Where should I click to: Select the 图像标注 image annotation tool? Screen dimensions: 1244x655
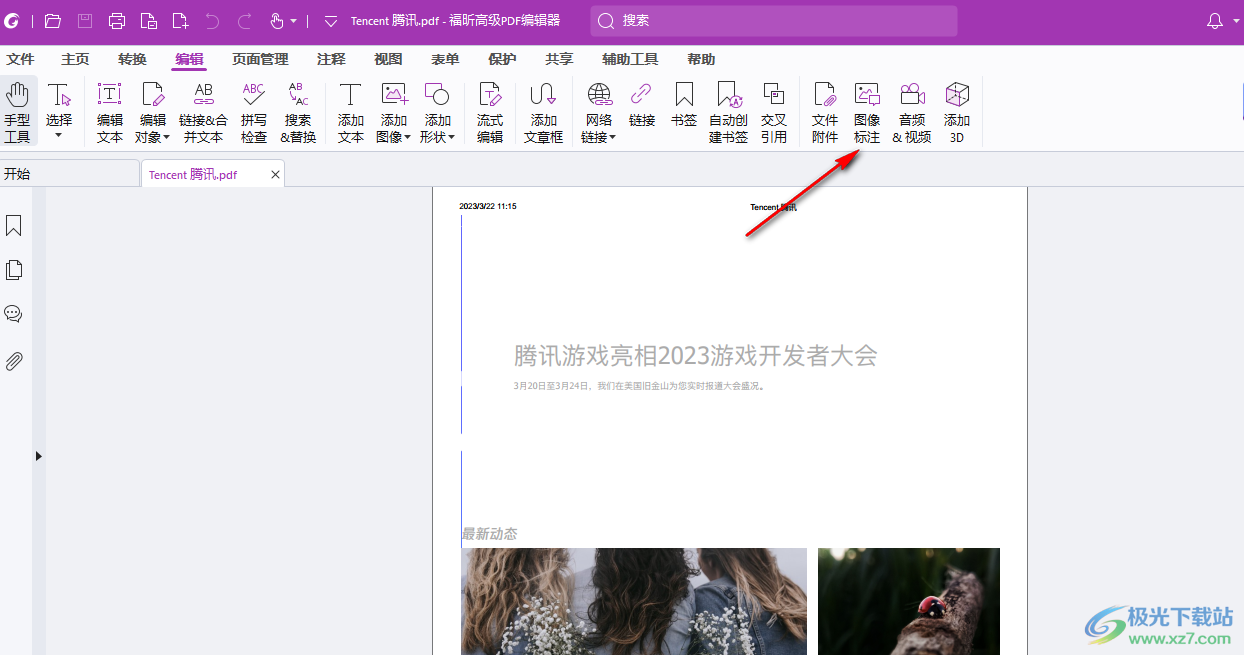867,112
